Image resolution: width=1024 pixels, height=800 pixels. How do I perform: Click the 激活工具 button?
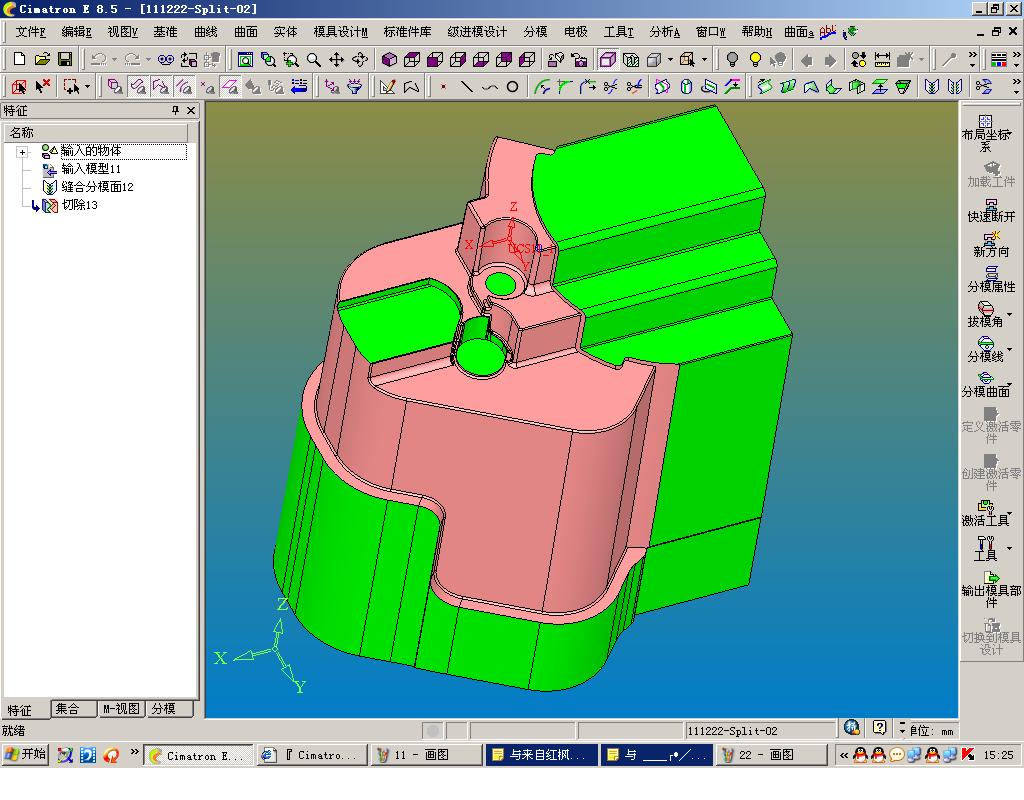pyautogui.click(x=985, y=513)
